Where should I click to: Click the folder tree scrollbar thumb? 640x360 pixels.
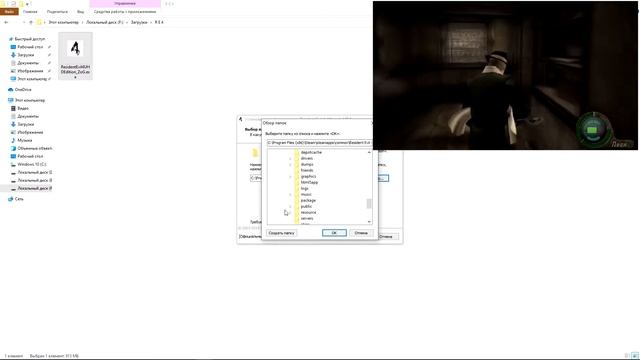click(369, 203)
